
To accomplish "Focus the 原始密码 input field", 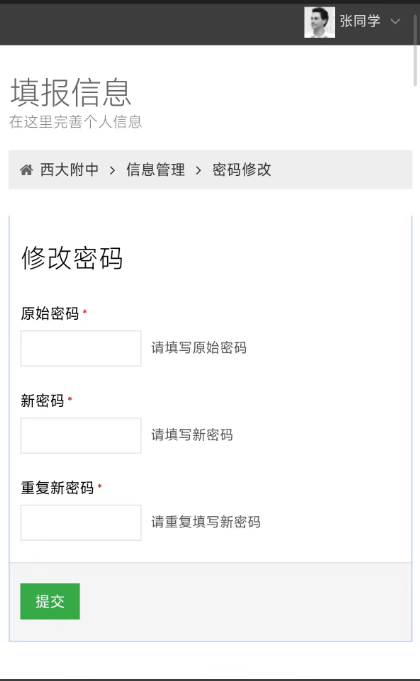I will point(81,348).
